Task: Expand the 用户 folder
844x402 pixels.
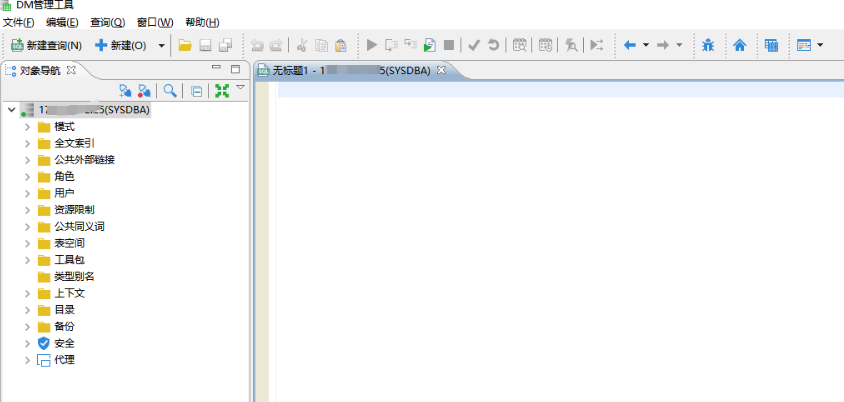Action: (x=28, y=193)
